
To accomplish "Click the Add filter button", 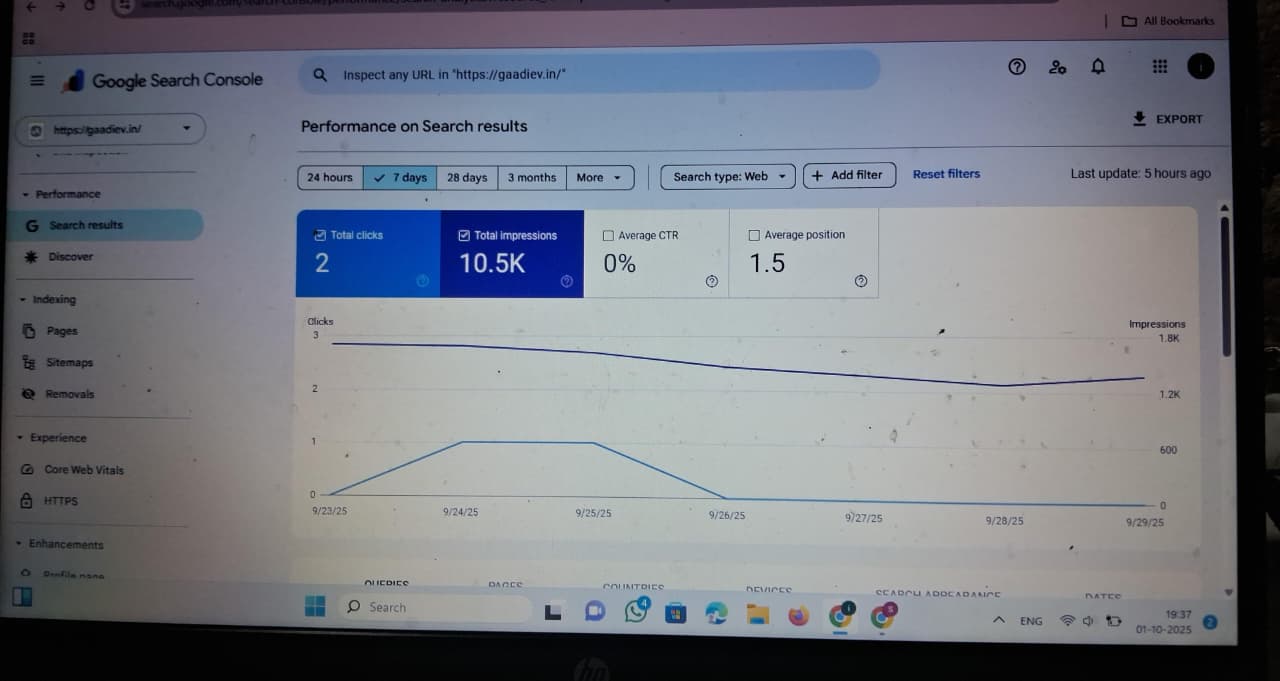I will [848, 175].
